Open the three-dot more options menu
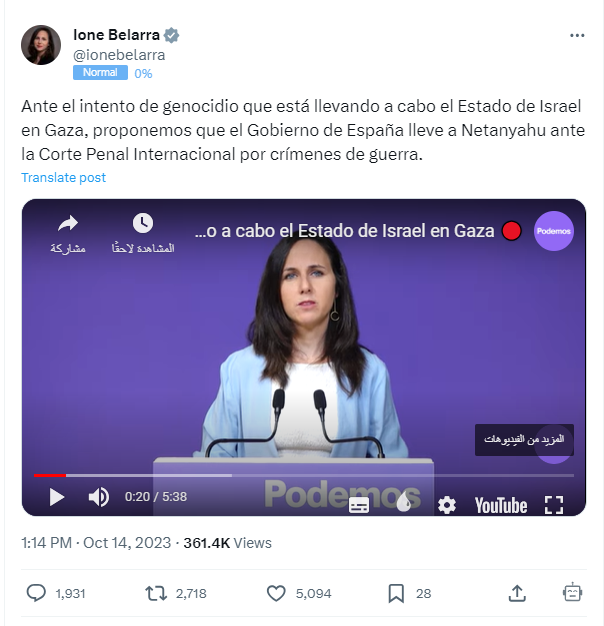 [x=577, y=36]
